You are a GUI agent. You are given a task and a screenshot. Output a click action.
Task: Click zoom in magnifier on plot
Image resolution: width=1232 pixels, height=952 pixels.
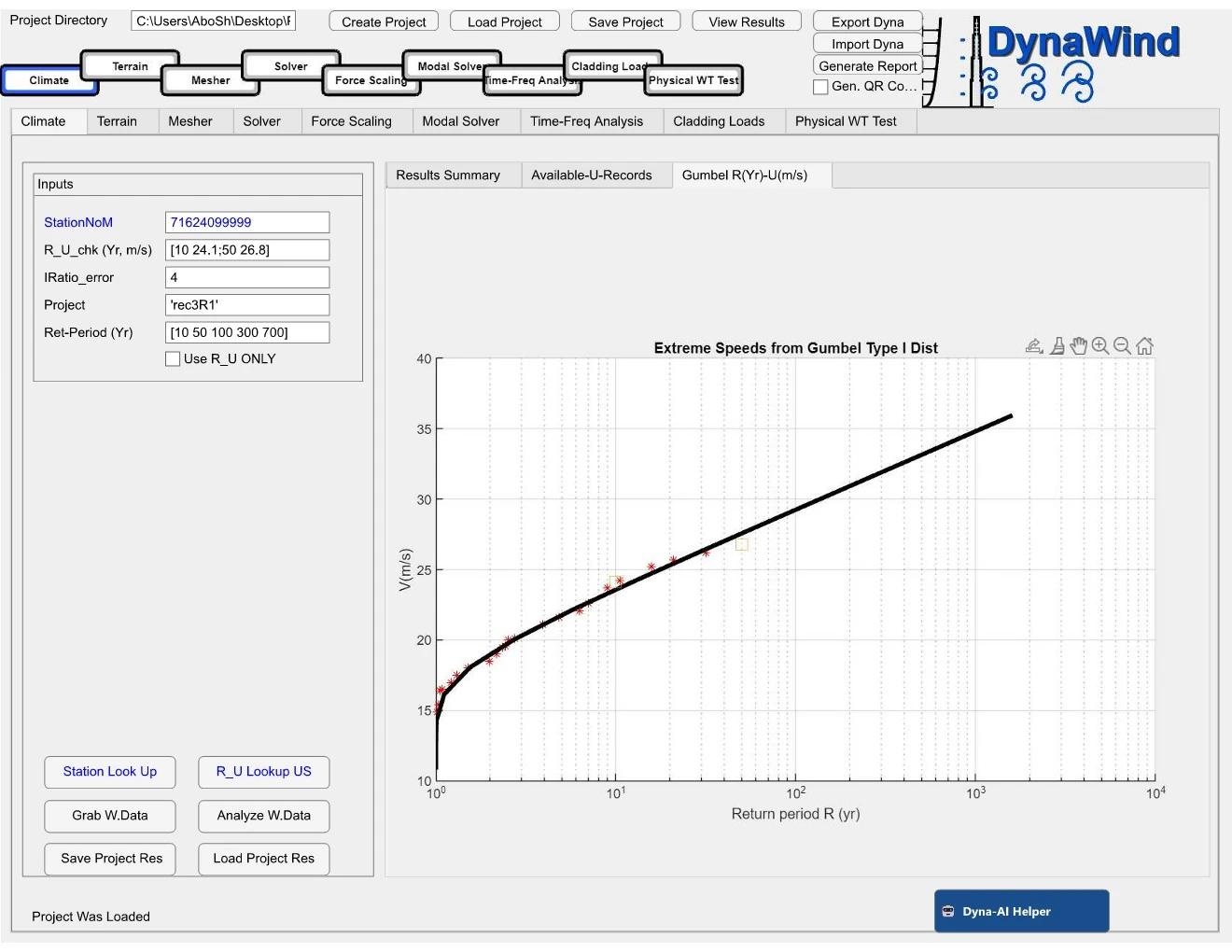[1100, 346]
